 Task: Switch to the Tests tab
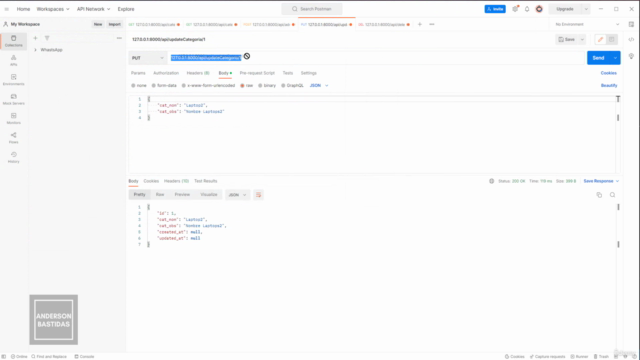point(288,73)
